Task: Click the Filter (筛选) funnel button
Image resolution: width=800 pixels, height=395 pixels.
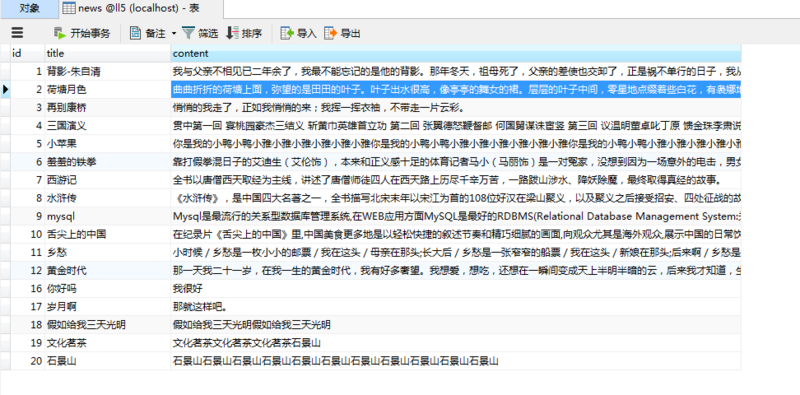Action: [x=200, y=33]
